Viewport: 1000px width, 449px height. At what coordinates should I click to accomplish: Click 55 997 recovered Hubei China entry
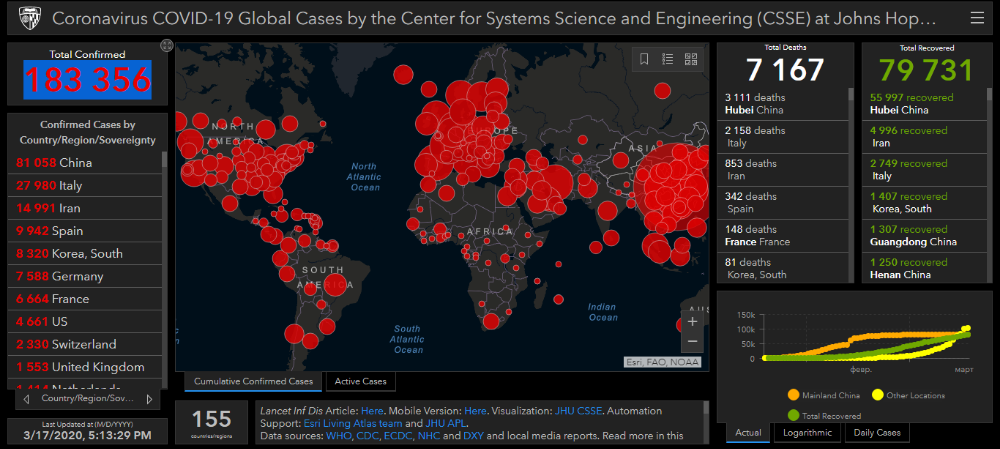[x=925, y=104]
